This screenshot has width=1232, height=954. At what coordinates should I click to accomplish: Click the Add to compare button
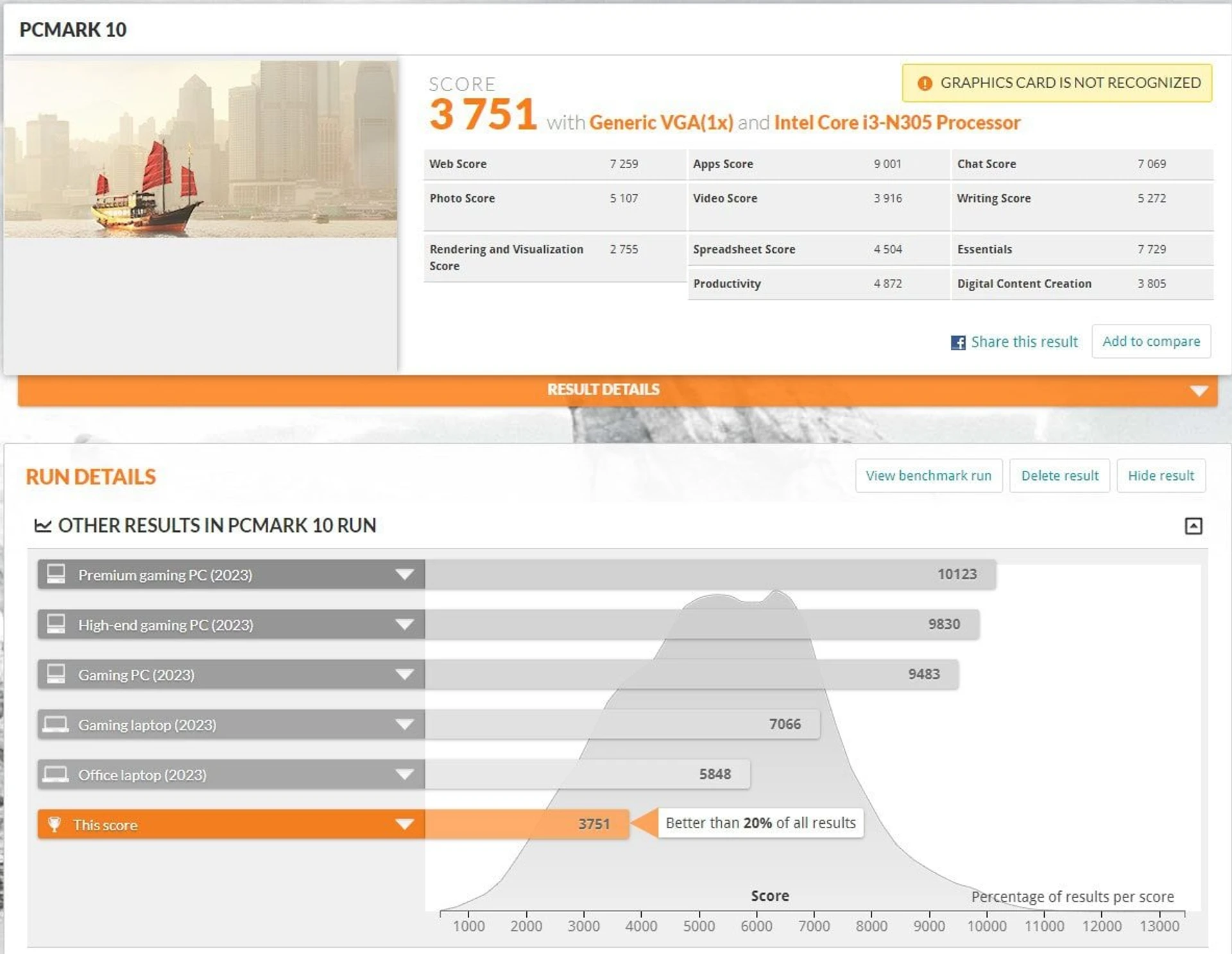click(1151, 341)
